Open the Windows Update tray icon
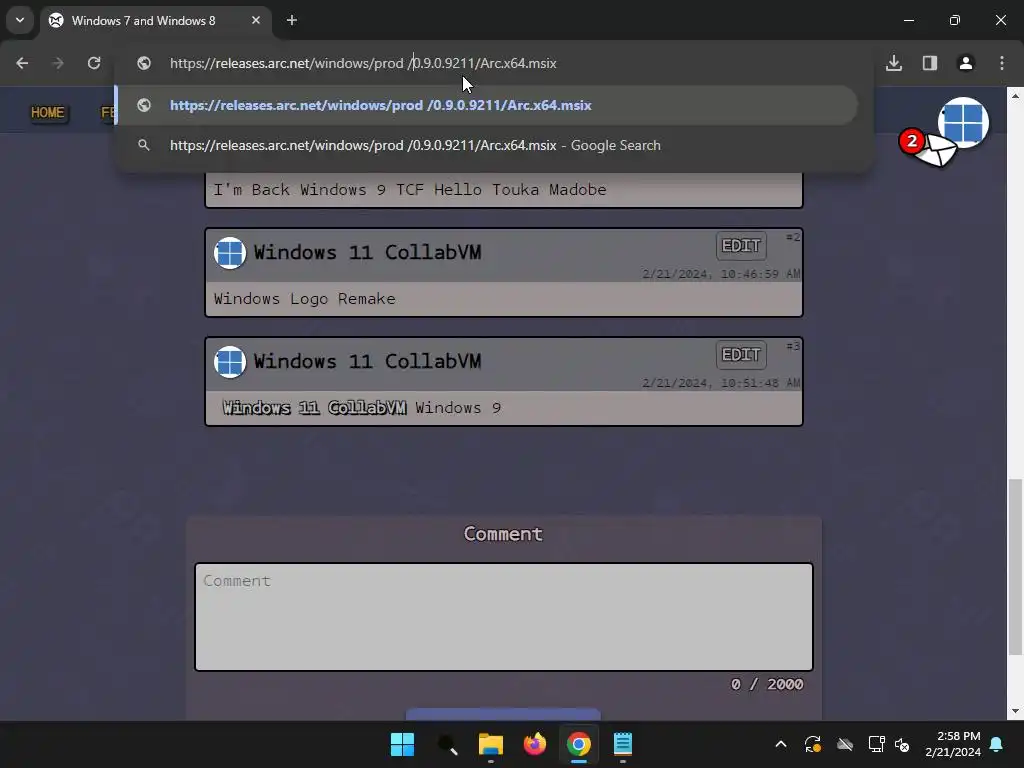Image resolution: width=1024 pixels, height=768 pixels. [x=813, y=744]
